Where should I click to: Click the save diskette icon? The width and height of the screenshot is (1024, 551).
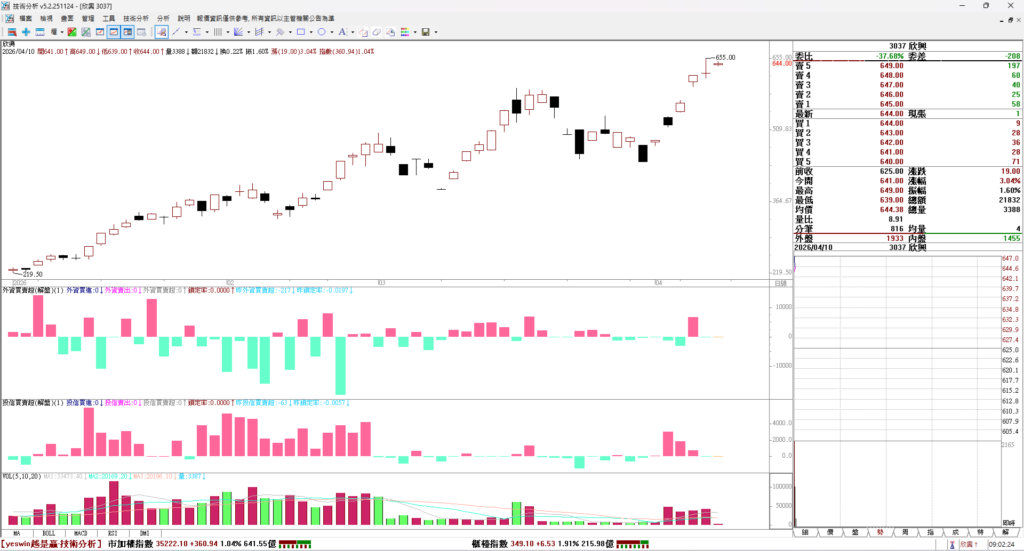pyautogui.click(x=426, y=32)
